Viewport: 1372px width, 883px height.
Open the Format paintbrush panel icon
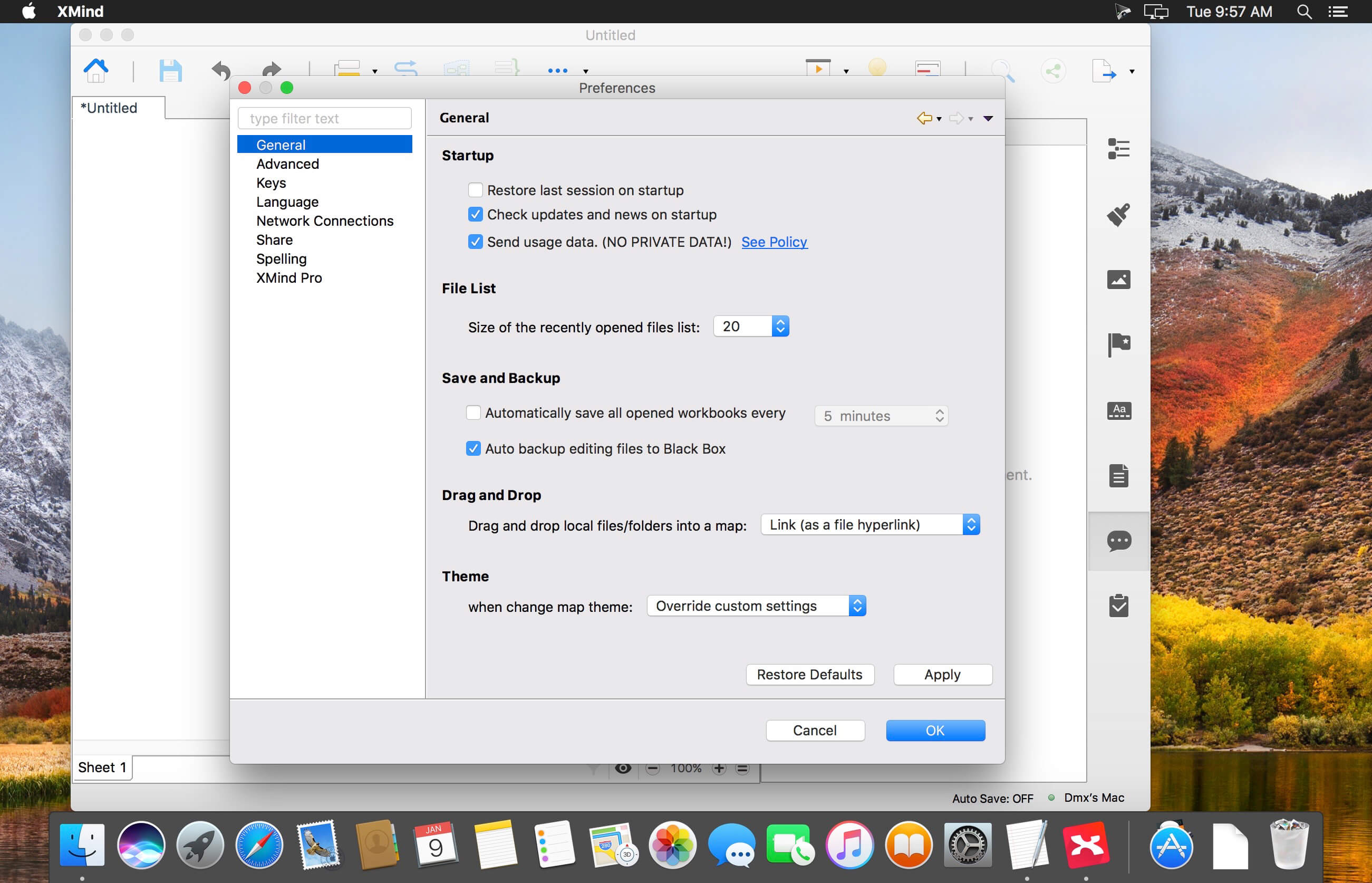tap(1119, 215)
